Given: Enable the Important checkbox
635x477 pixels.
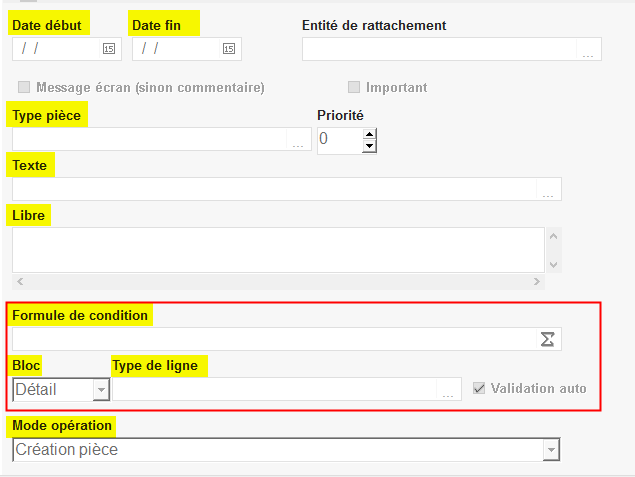Looking at the screenshot, I should (354, 87).
